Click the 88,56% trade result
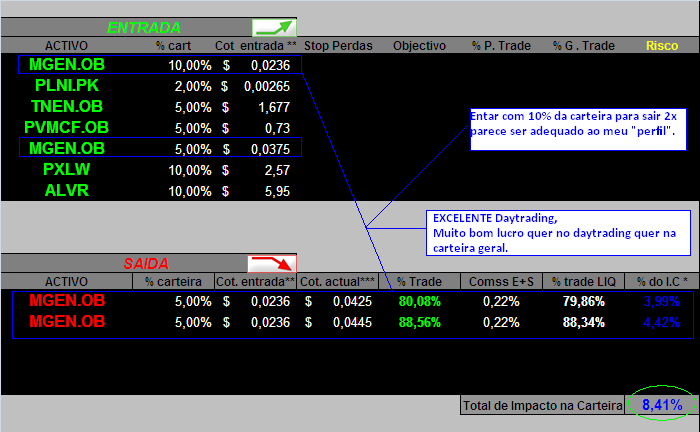Screen dimensions: 700x432 tap(420, 322)
